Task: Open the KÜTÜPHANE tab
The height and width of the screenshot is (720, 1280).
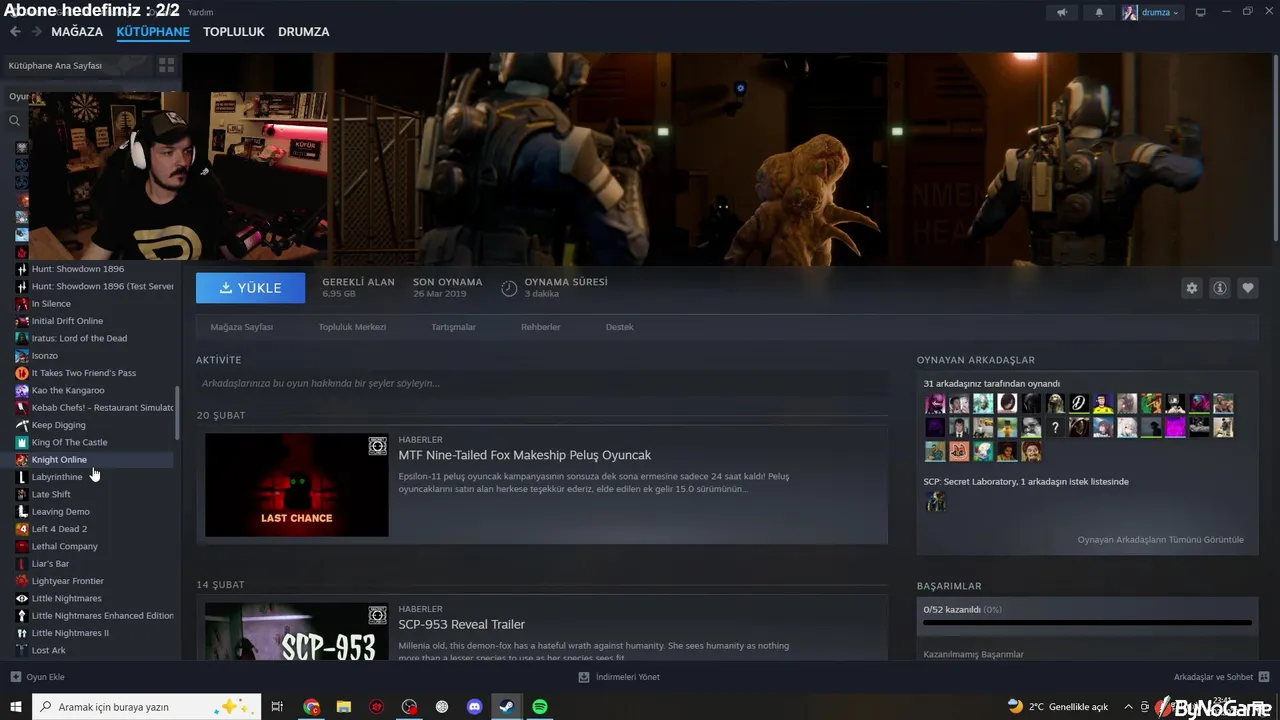Action: 153,32
